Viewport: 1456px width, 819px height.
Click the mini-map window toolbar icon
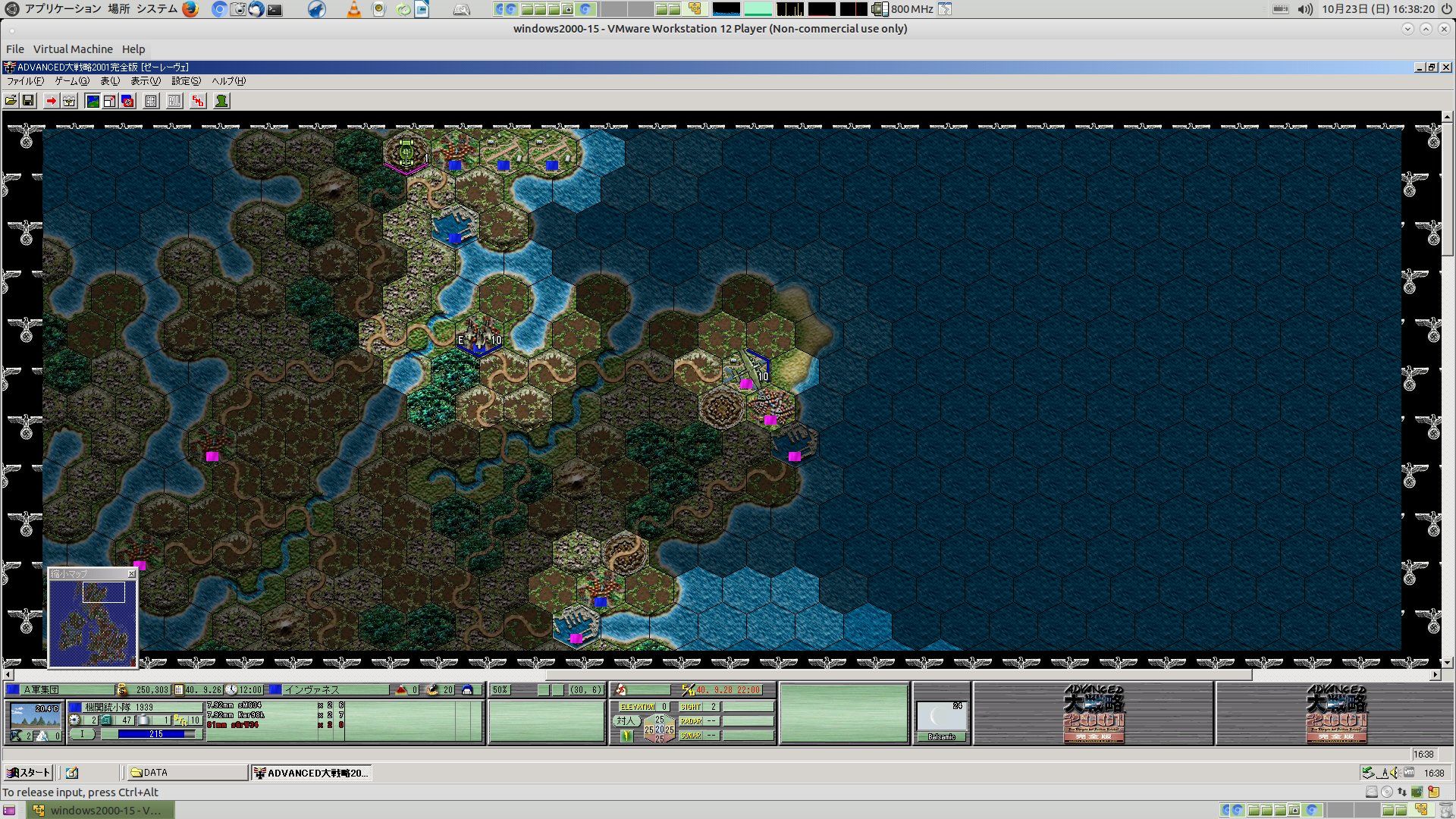point(110,101)
